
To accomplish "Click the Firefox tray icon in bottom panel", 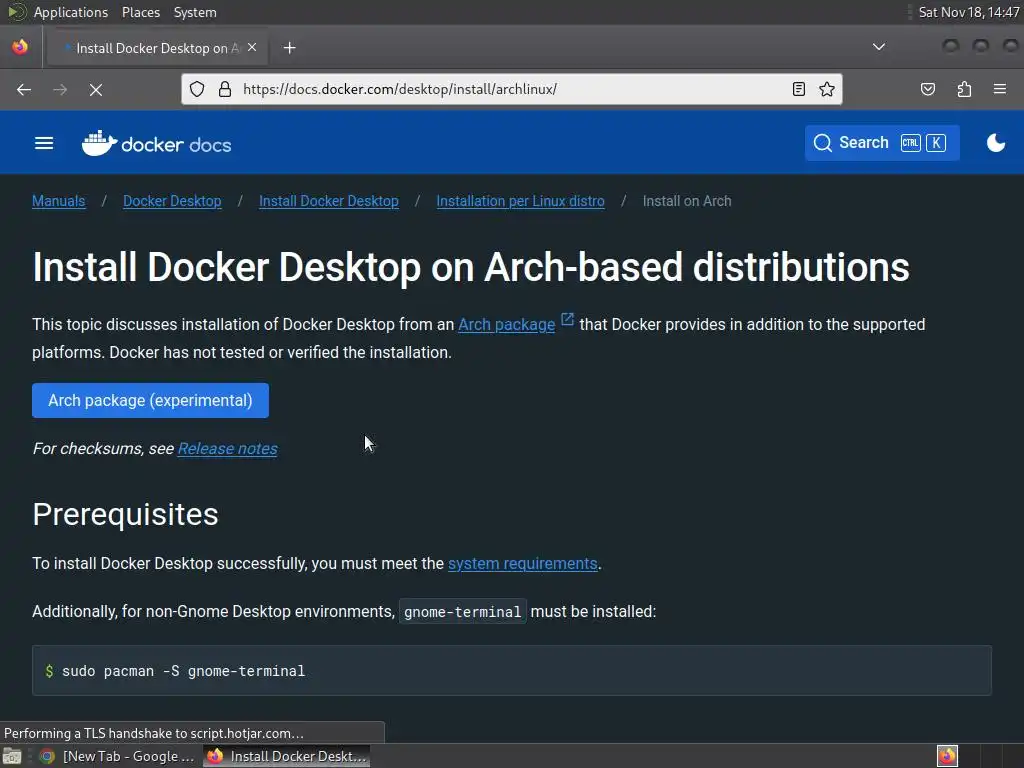I will [947, 756].
